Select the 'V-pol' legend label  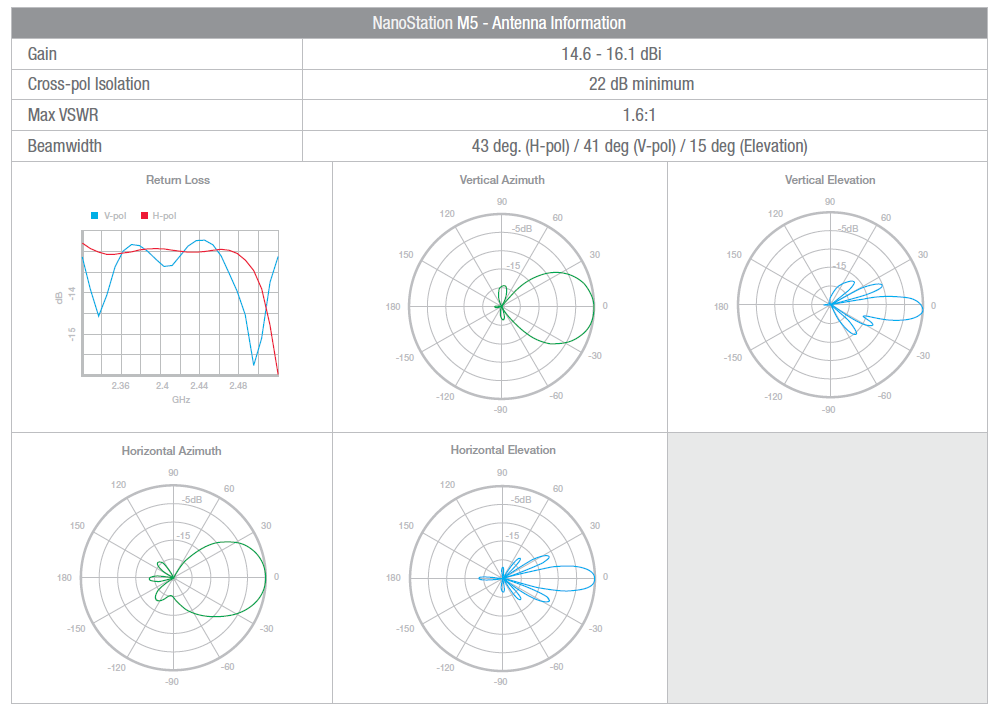115,216
